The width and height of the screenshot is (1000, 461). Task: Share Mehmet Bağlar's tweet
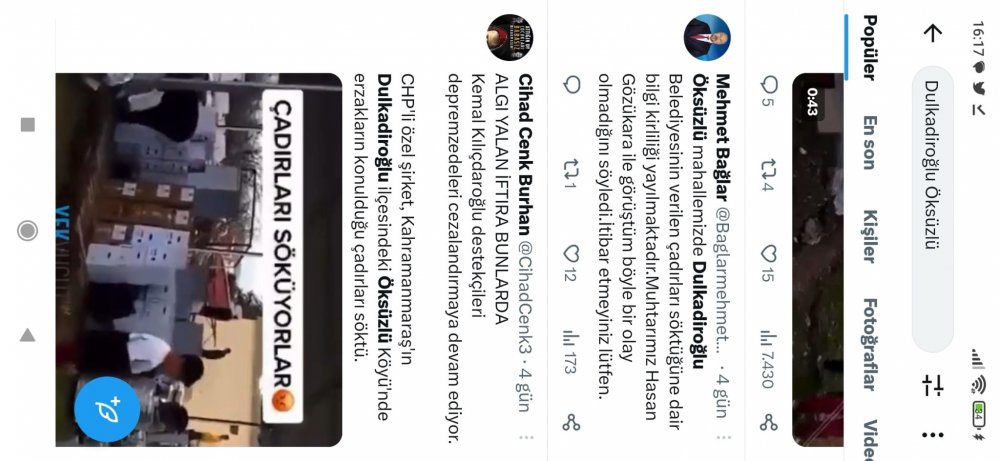coord(571,422)
